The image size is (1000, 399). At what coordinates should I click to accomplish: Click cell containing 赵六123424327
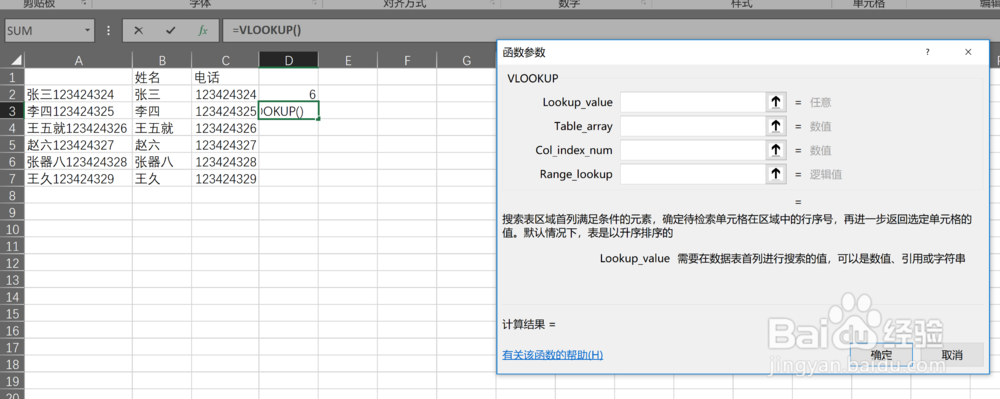pyautogui.click(x=78, y=145)
